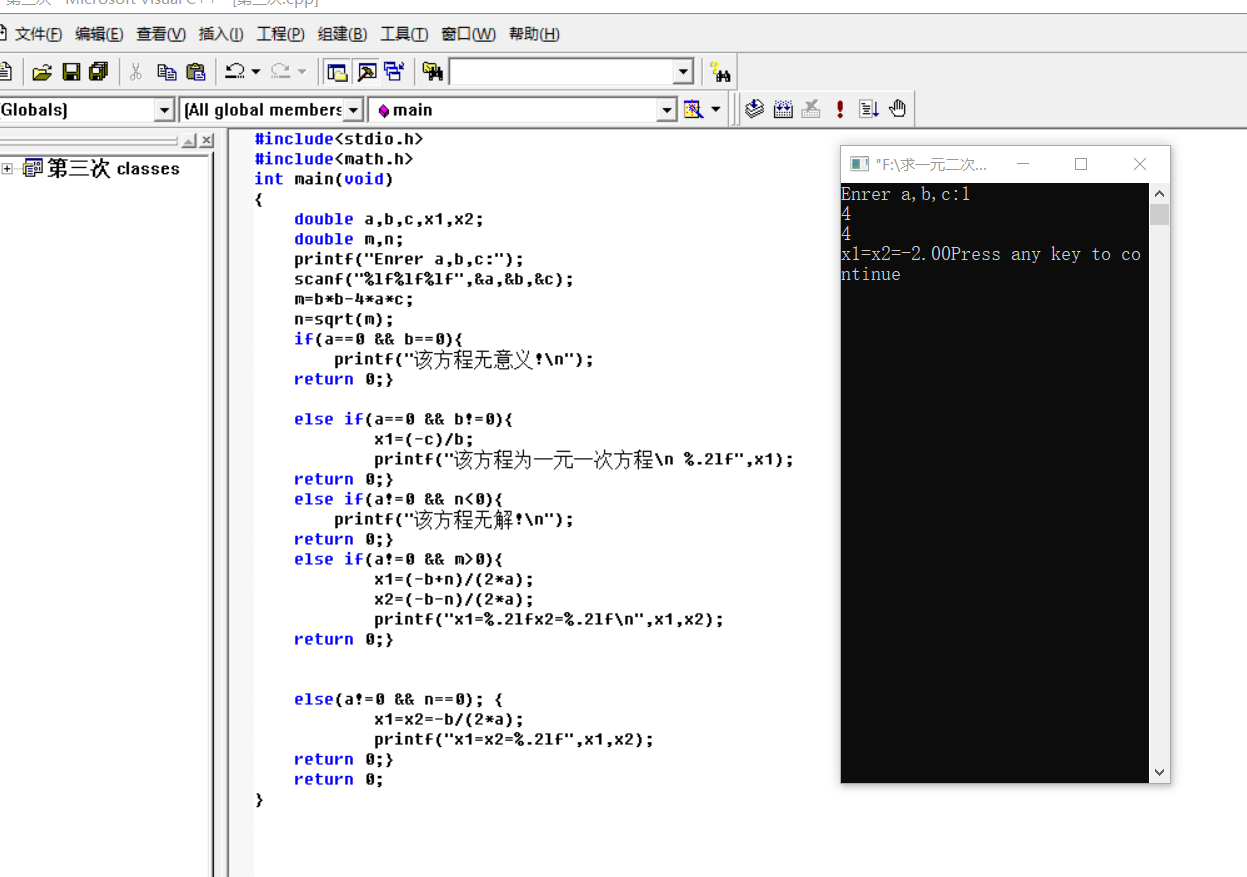Click the Redo arrow icon
The image size is (1247, 877).
pyautogui.click(x=281, y=72)
